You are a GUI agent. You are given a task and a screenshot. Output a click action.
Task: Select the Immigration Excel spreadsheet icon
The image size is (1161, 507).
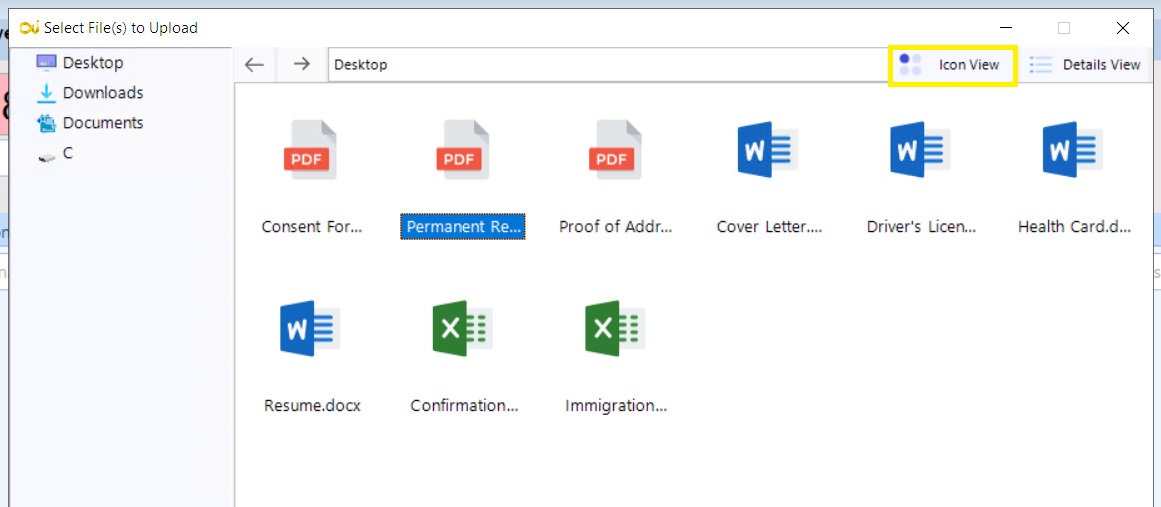[615, 329]
